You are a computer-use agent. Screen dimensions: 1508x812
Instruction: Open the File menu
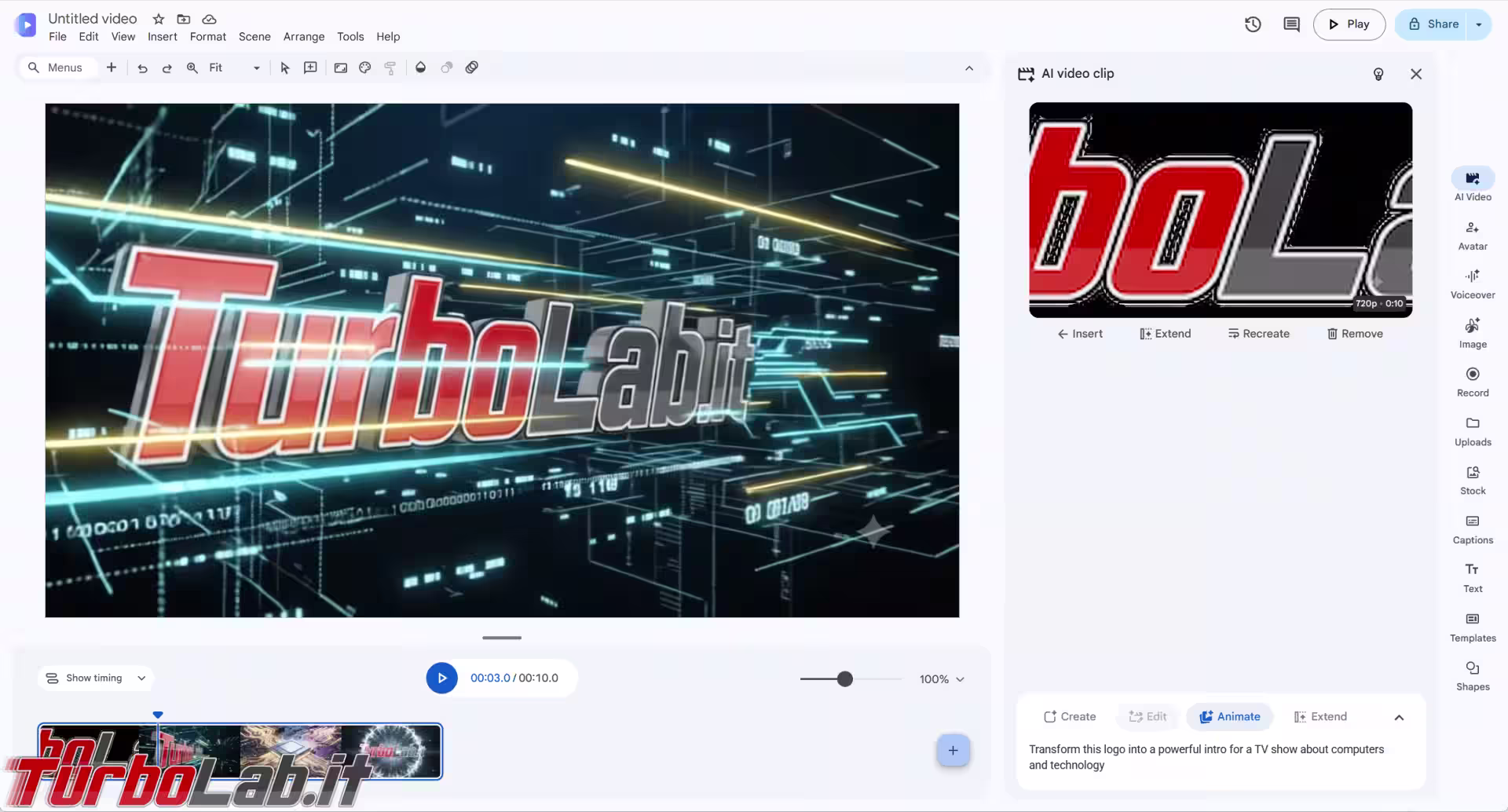[57, 37]
